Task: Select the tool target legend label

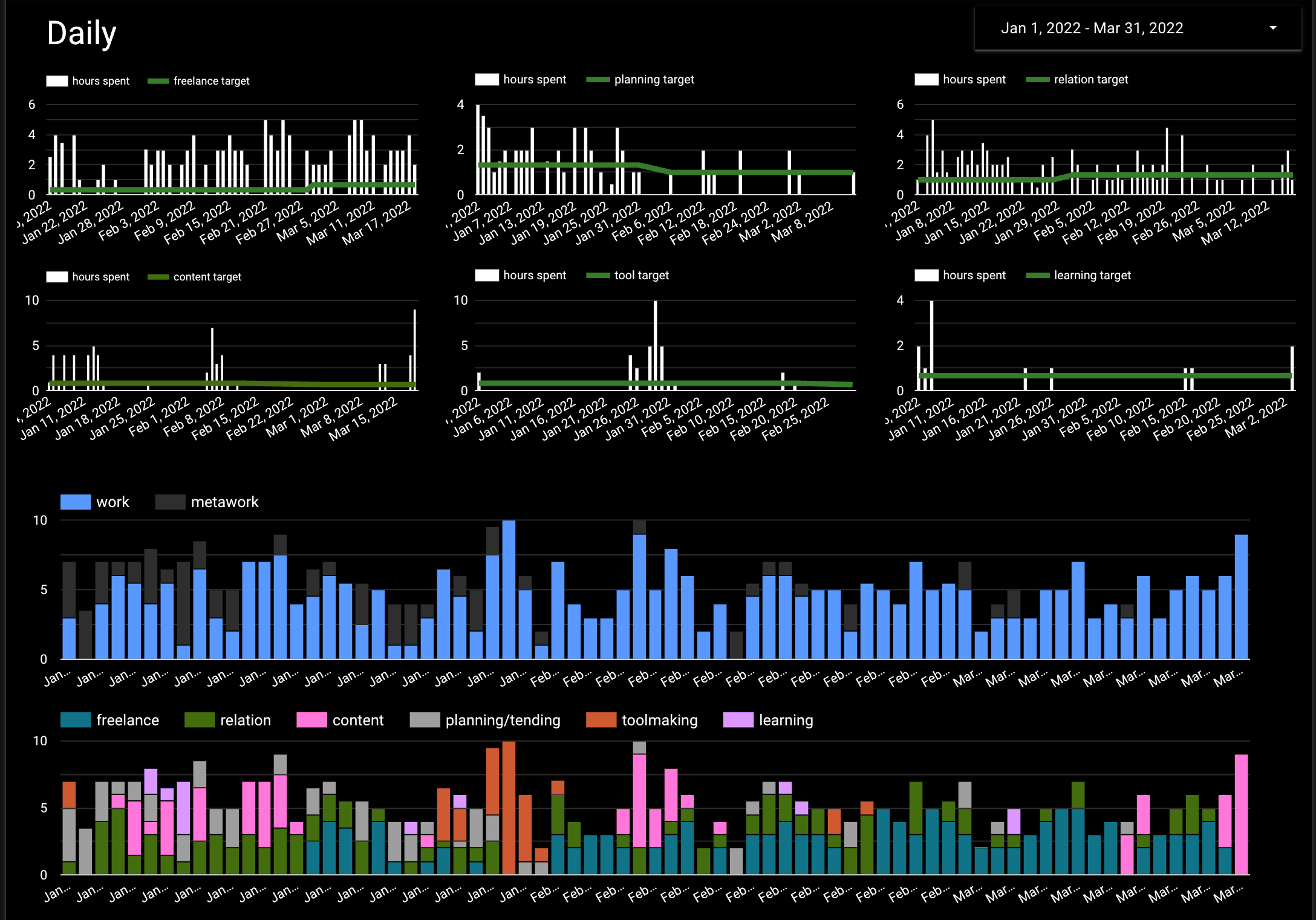Action: pyautogui.click(x=641, y=276)
